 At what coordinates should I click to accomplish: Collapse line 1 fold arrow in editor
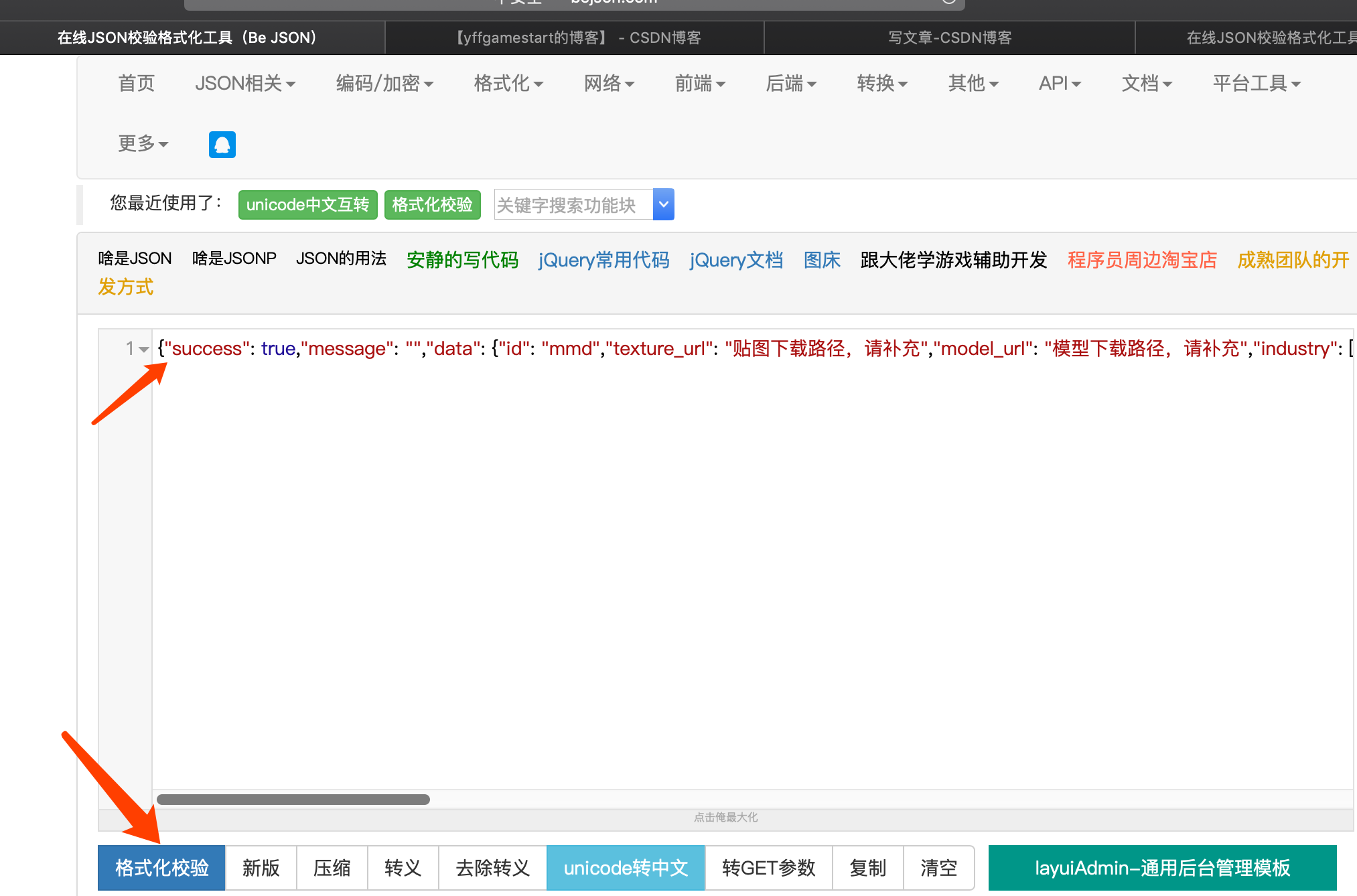click(143, 349)
